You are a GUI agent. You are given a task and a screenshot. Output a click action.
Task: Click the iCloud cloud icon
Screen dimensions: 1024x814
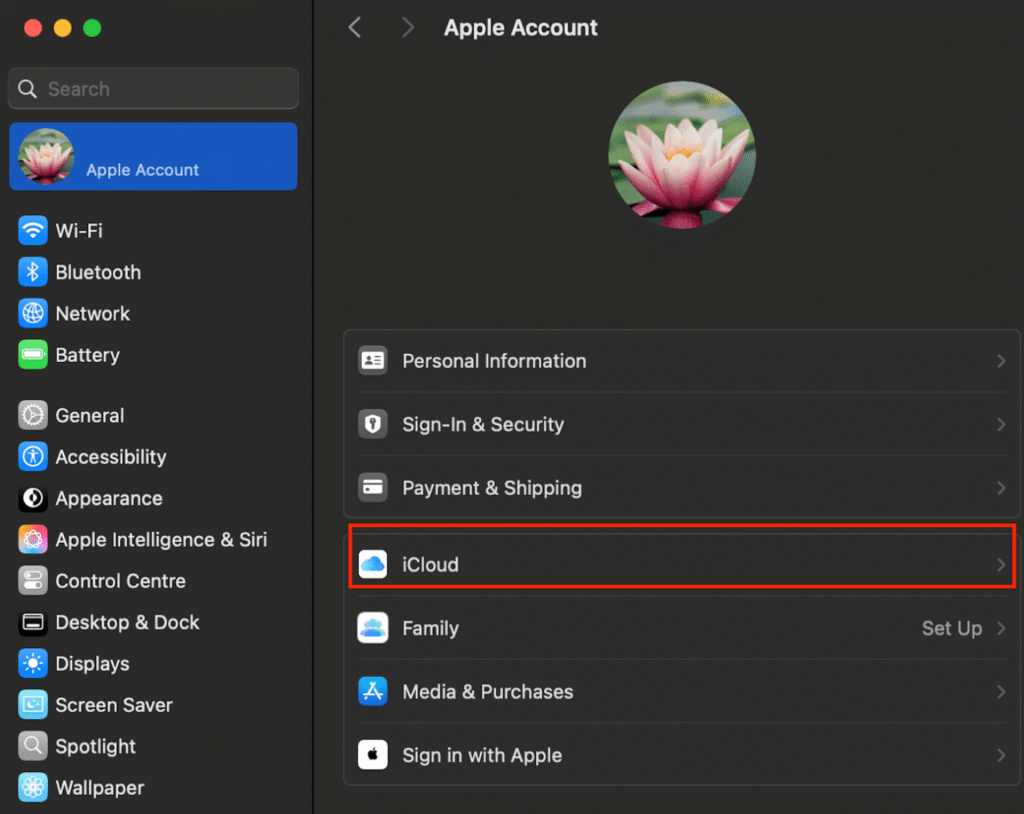pos(373,564)
